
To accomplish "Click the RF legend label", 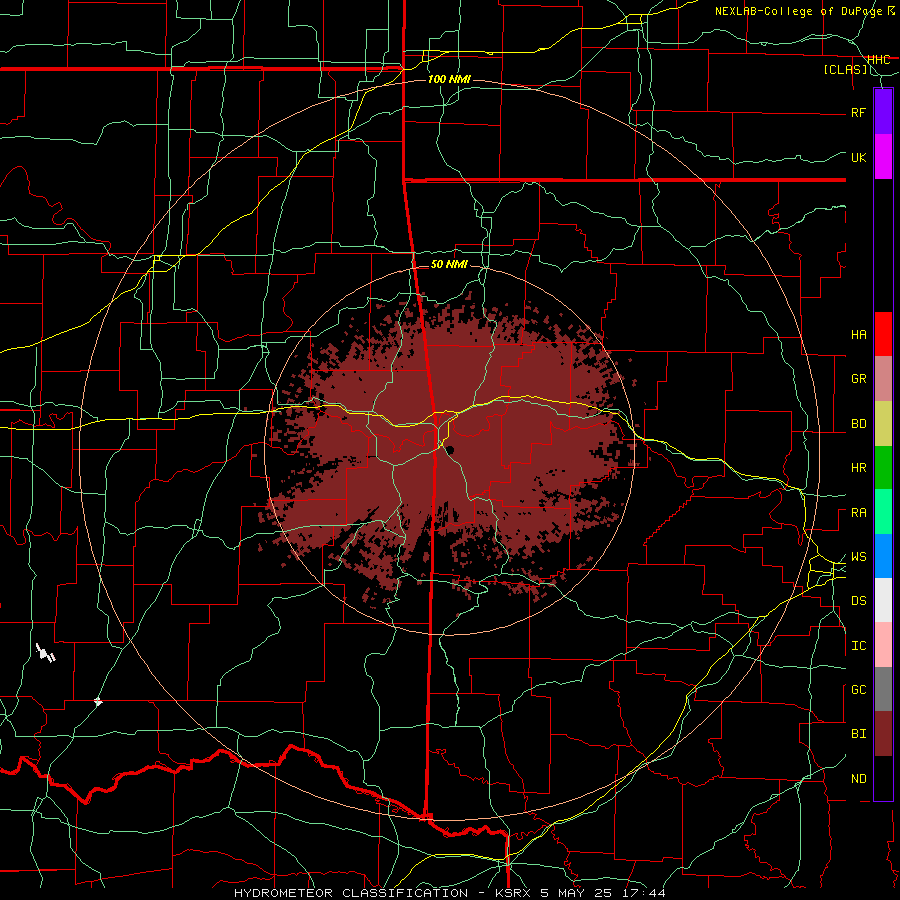I will click(x=859, y=112).
